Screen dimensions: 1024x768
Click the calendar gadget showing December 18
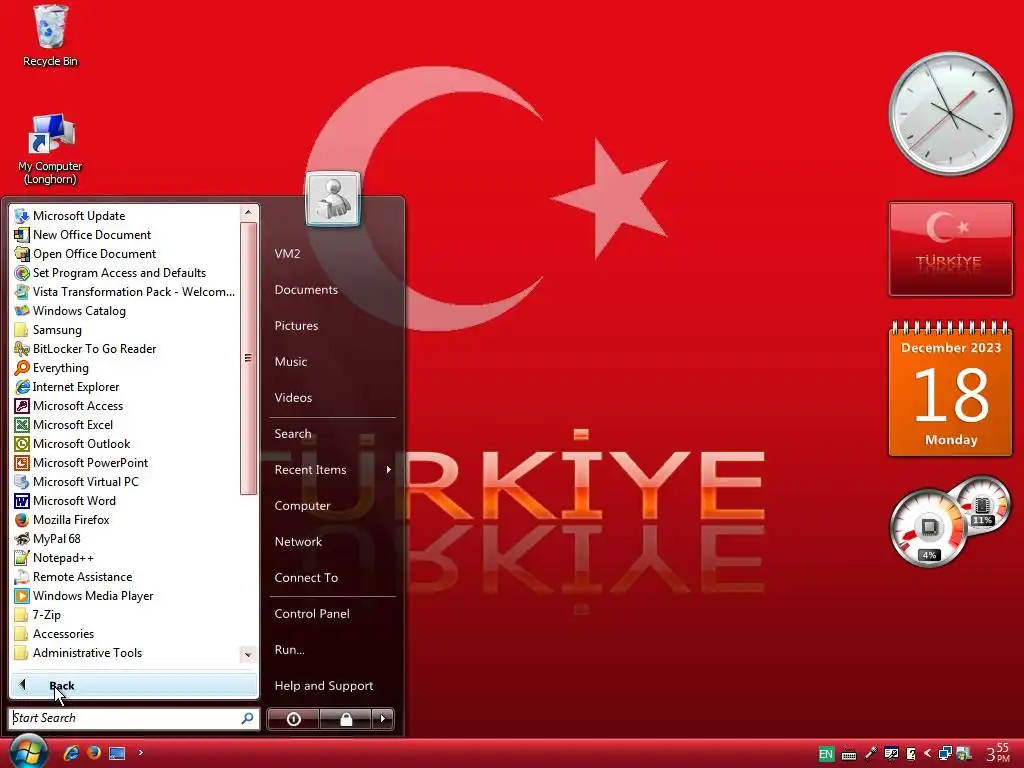[x=951, y=388]
